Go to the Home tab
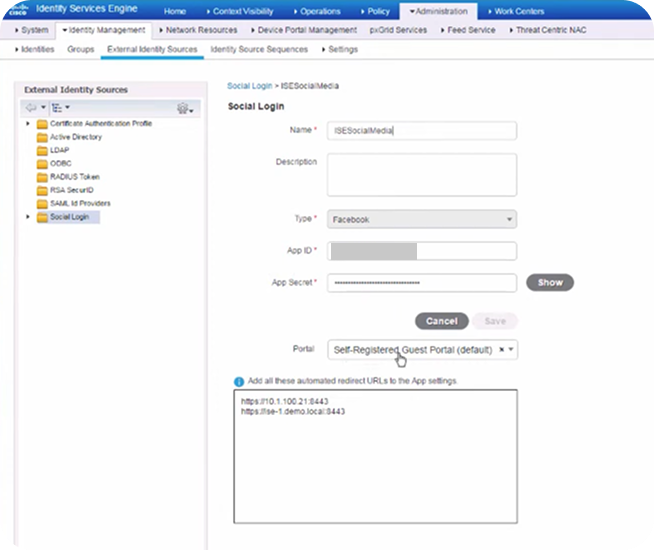 (175, 11)
